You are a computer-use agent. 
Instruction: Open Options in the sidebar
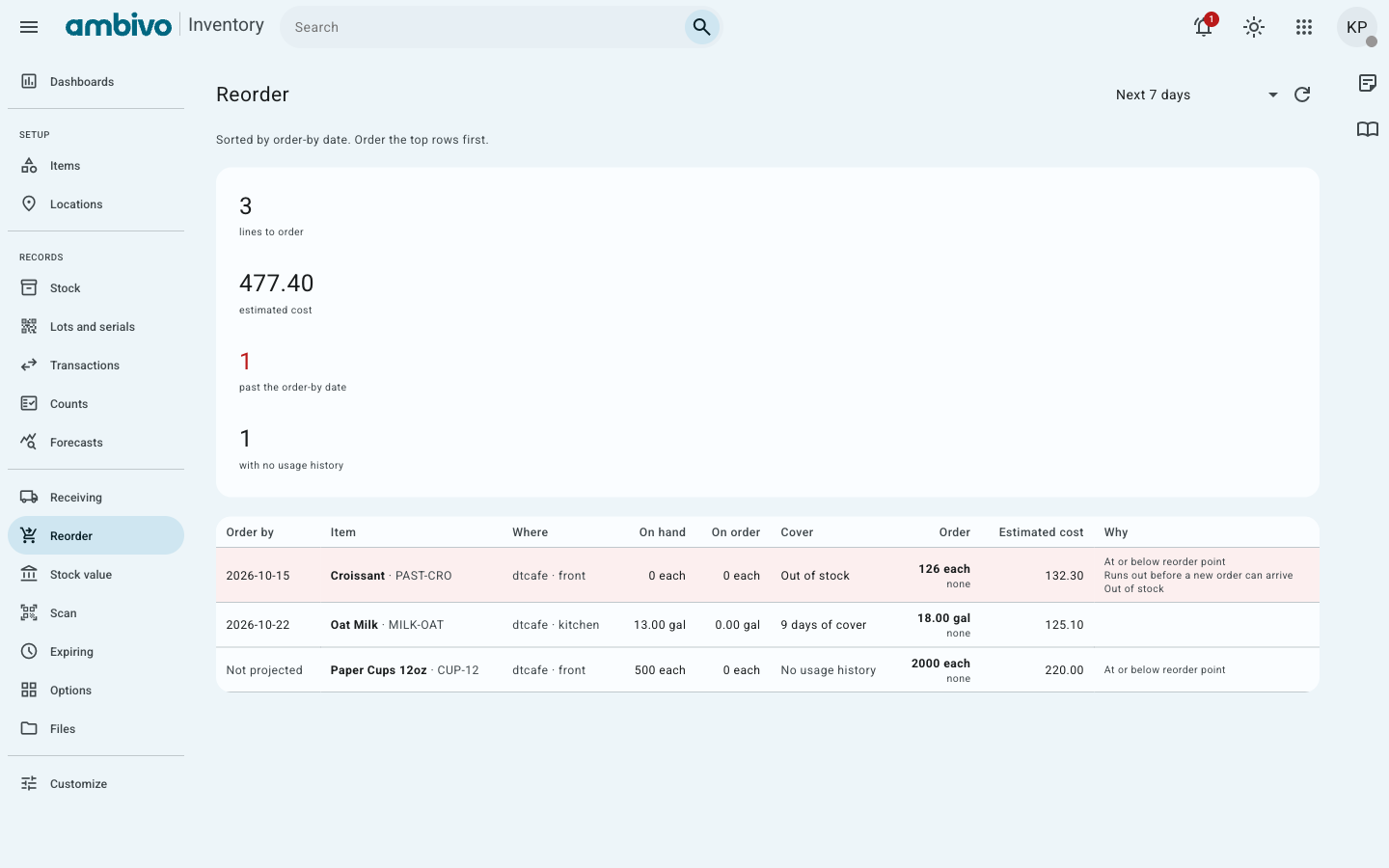click(95, 691)
